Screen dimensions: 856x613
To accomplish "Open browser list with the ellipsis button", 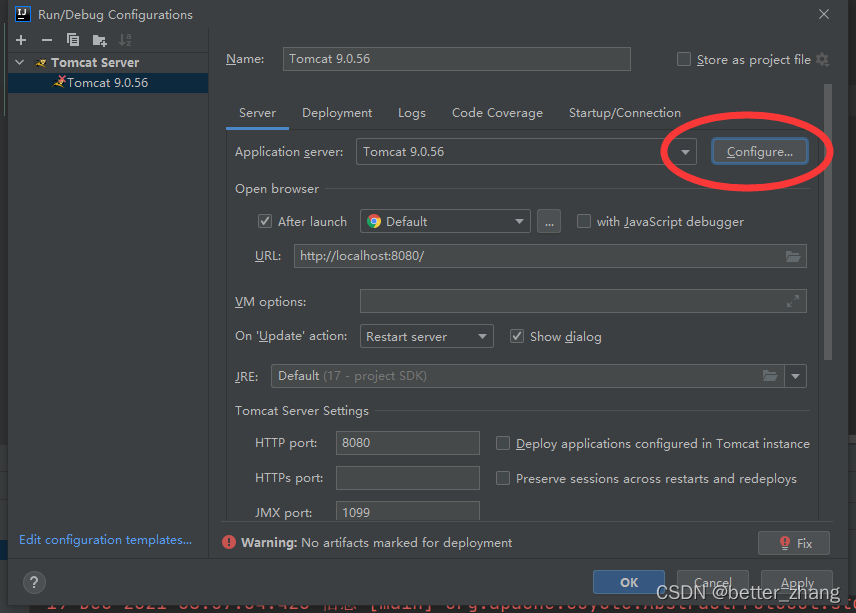I will [x=549, y=222].
